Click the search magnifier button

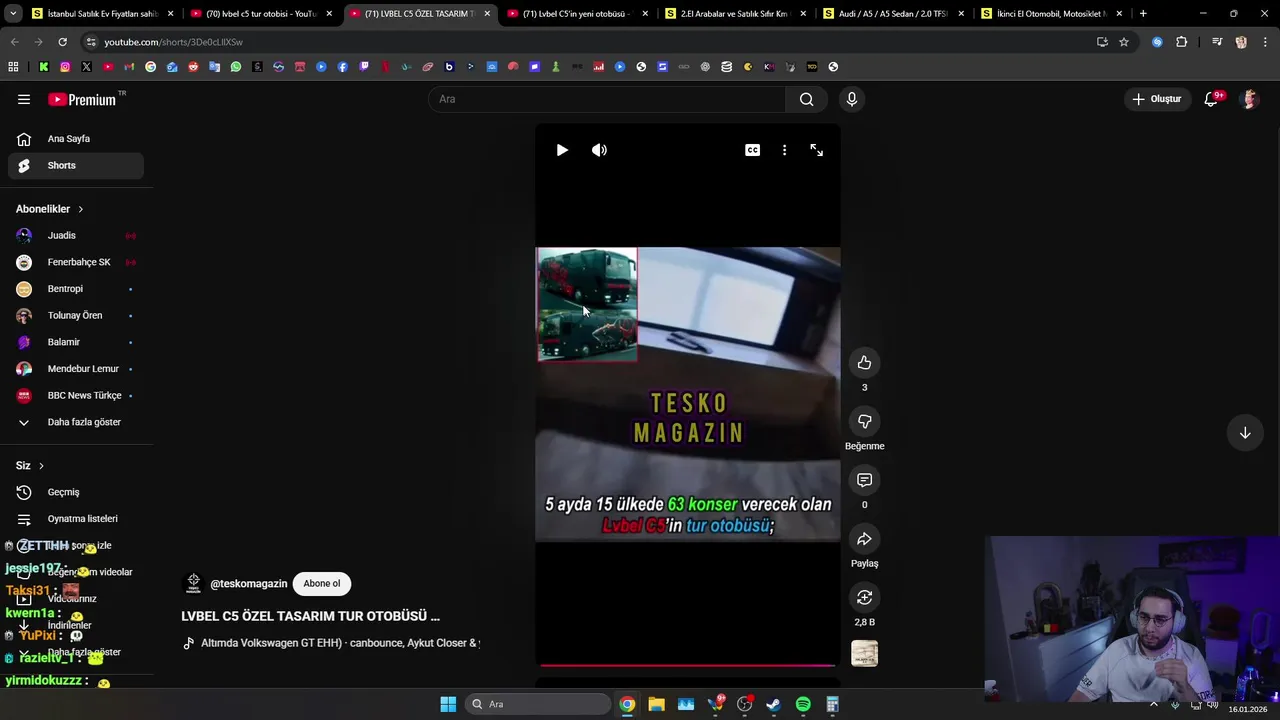806,99
